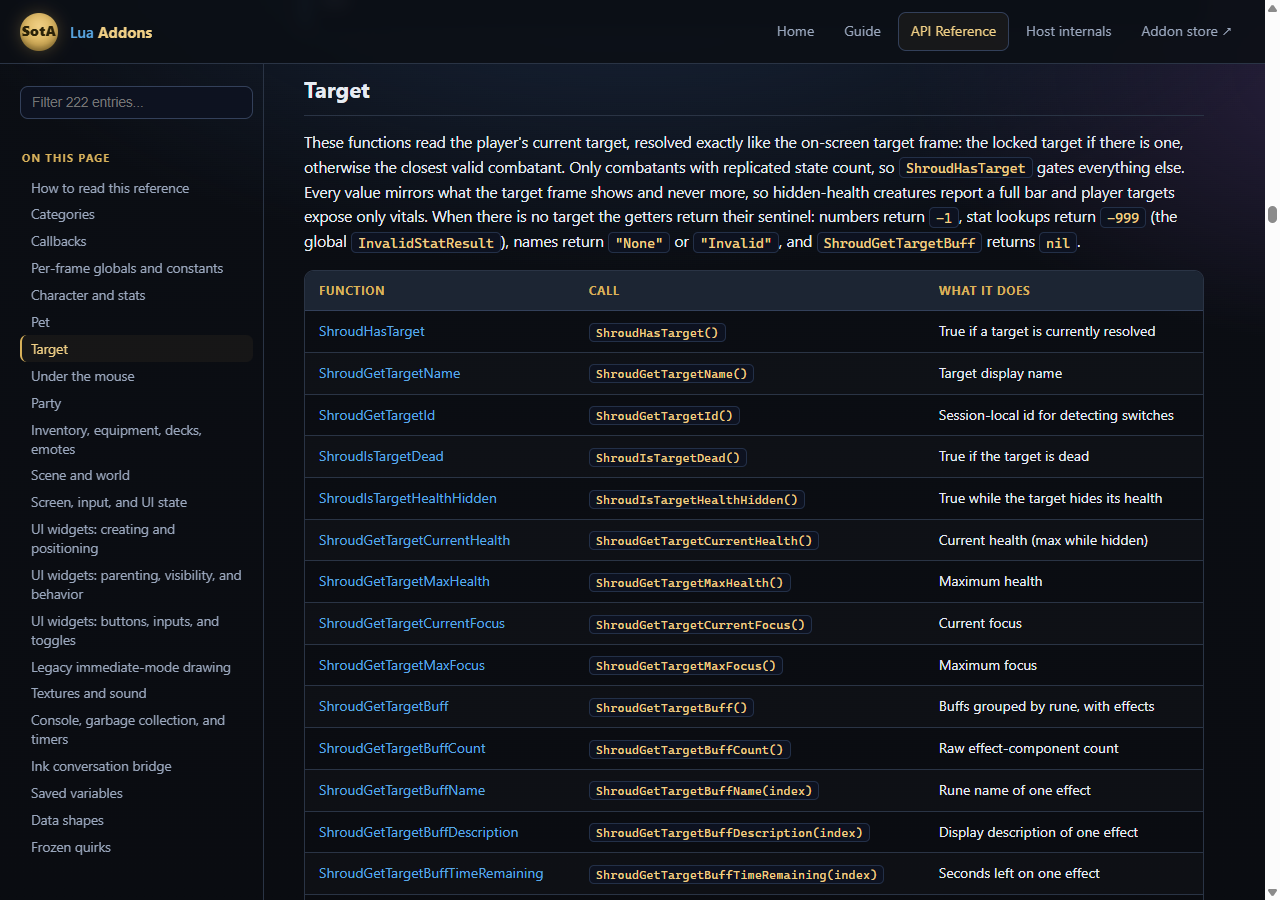Jump to How to read this reference

tap(110, 188)
